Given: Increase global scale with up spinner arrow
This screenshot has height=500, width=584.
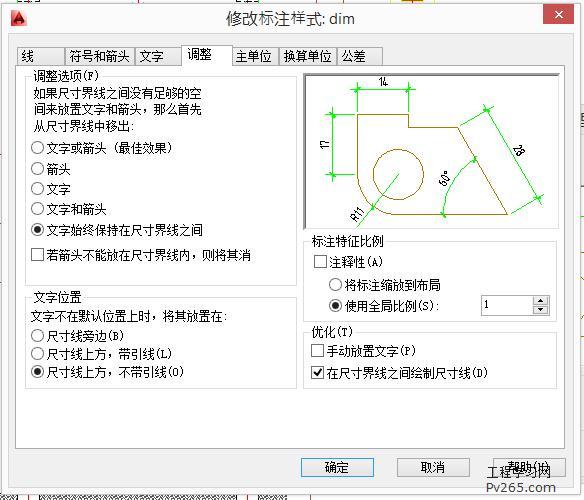Looking at the screenshot, I should (x=540, y=301).
